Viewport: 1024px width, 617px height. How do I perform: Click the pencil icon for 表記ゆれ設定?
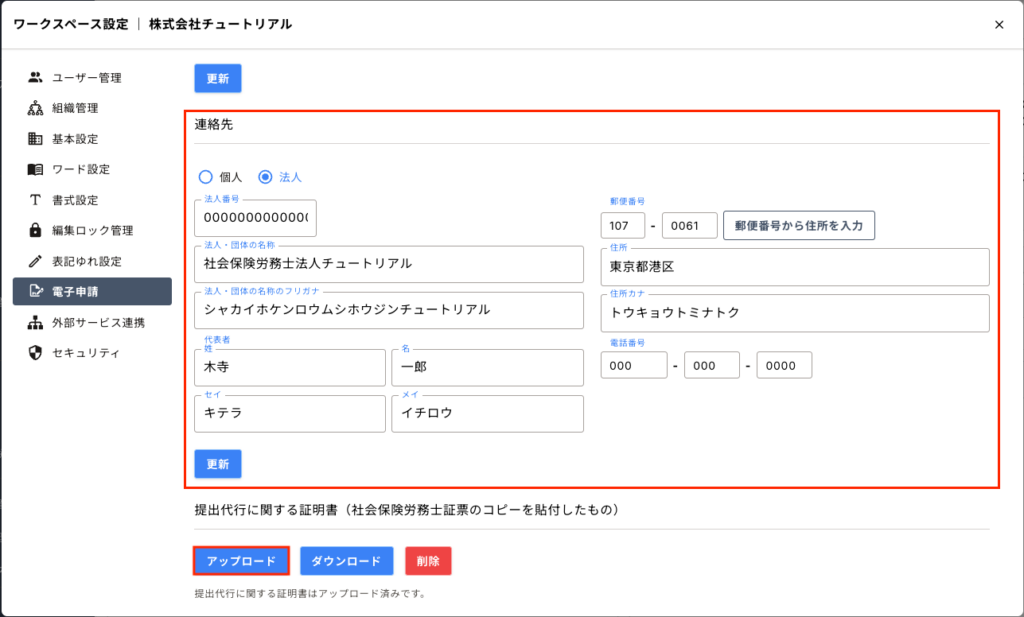click(x=35, y=261)
